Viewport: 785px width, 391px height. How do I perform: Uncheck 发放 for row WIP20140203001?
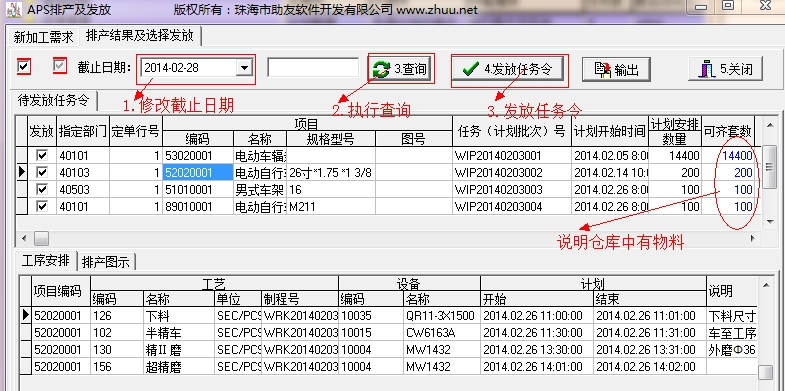pyautogui.click(x=42, y=156)
